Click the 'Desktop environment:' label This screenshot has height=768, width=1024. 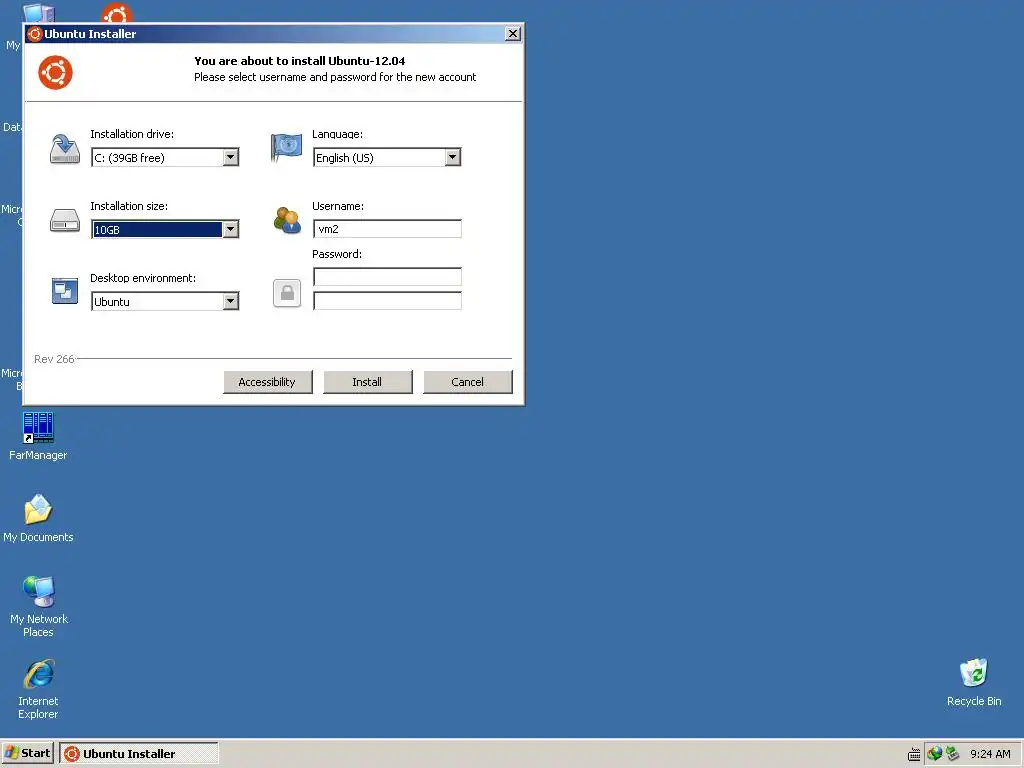(143, 278)
